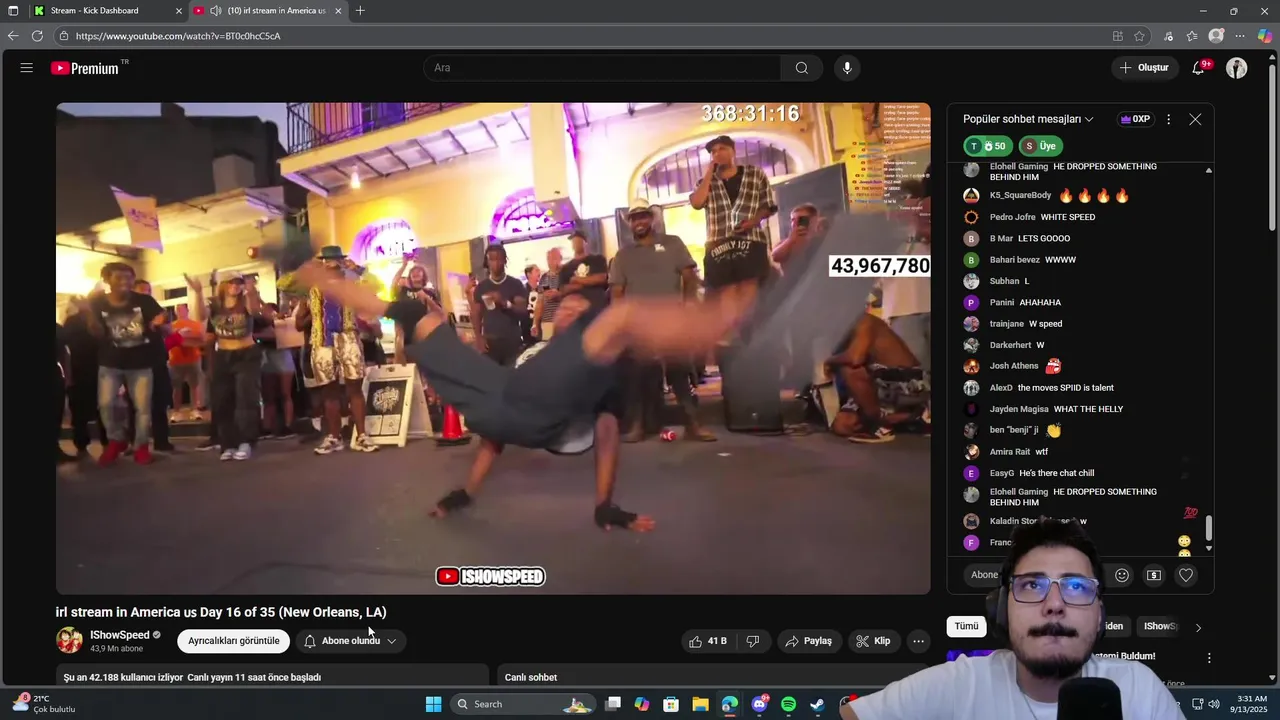
Task: Dislike the video with thumbs down
Action: [753, 641]
